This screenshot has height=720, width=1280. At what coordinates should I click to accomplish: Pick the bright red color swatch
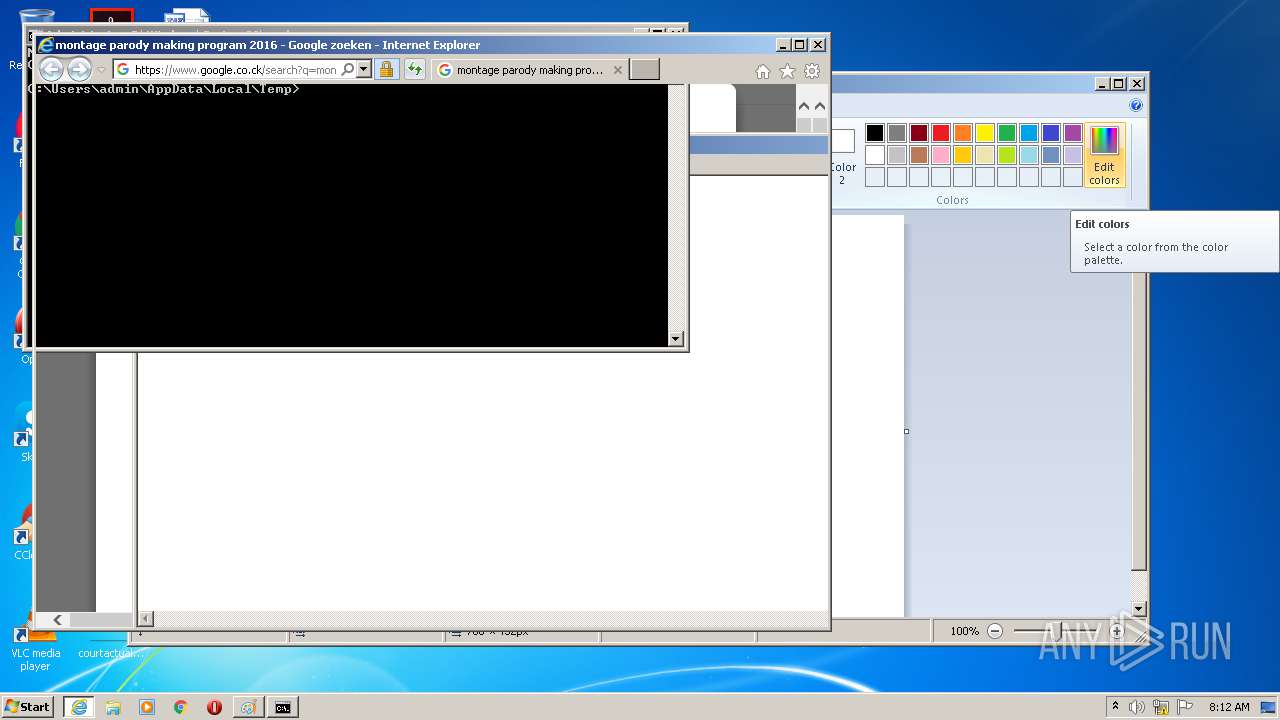tap(941, 133)
